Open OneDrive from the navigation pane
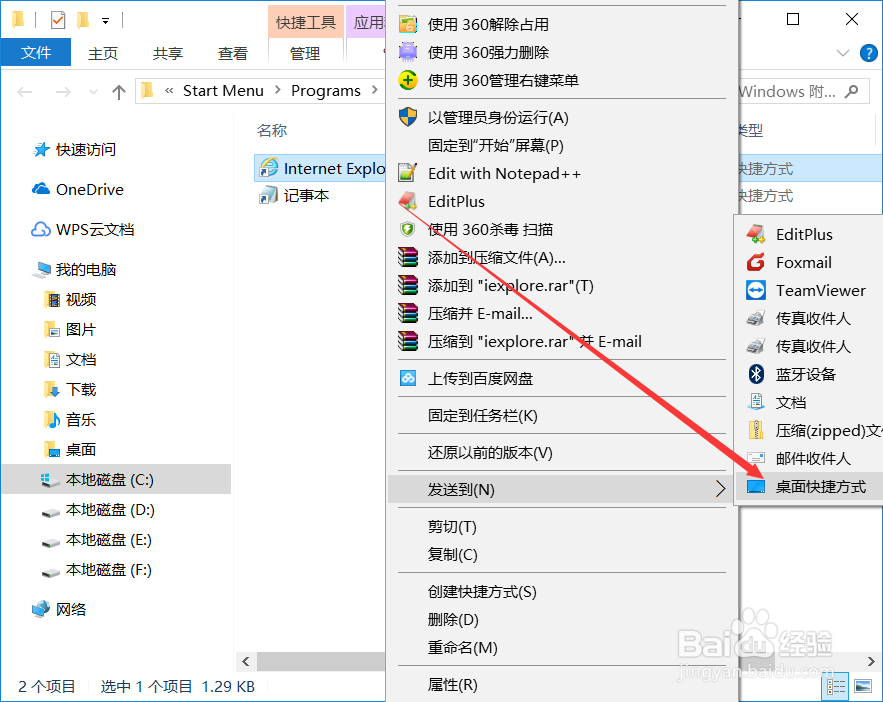The image size is (883, 702). click(88, 189)
